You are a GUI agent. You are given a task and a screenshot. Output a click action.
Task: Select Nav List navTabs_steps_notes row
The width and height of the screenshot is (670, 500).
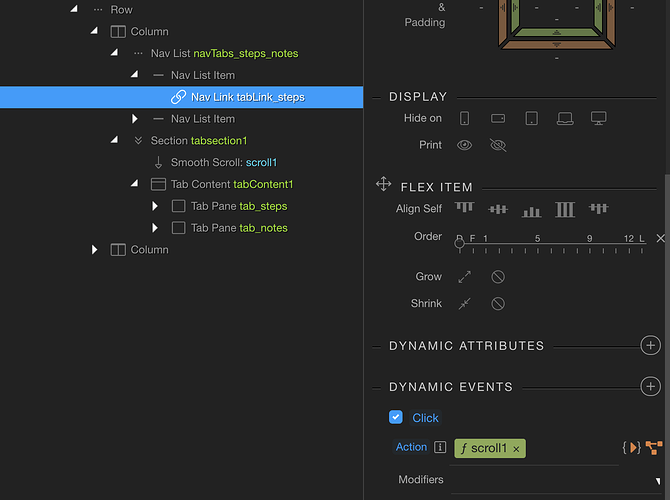pos(182,53)
